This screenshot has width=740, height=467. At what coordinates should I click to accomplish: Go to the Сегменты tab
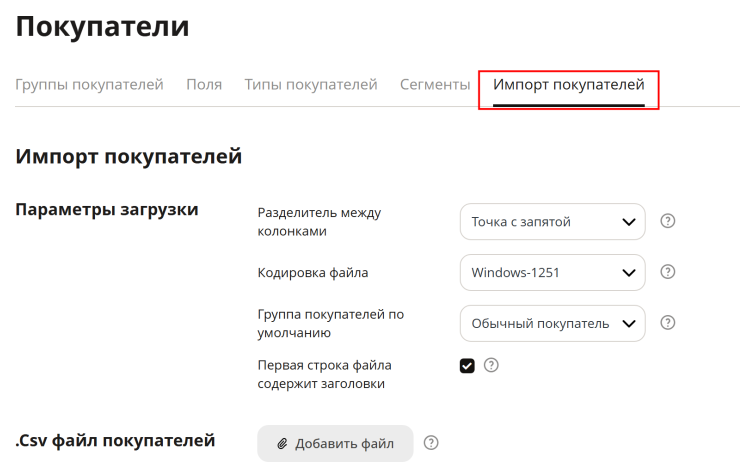pyautogui.click(x=435, y=85)
